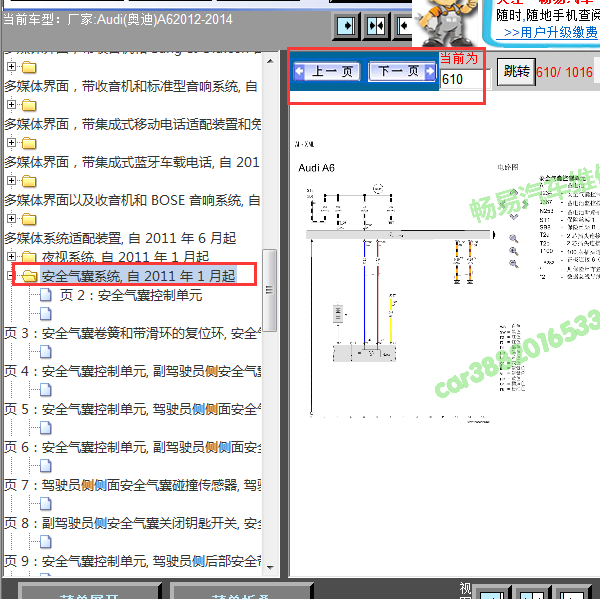Go to next page with 下一页
This screenshot has height=599, width=600.
tap(402, 71)
